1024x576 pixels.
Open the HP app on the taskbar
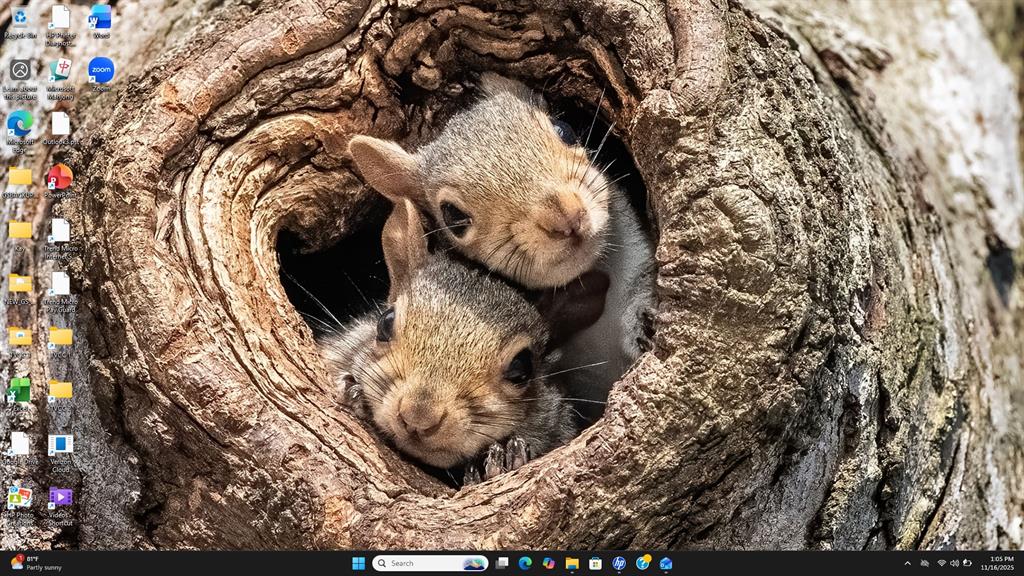point(619,563)
